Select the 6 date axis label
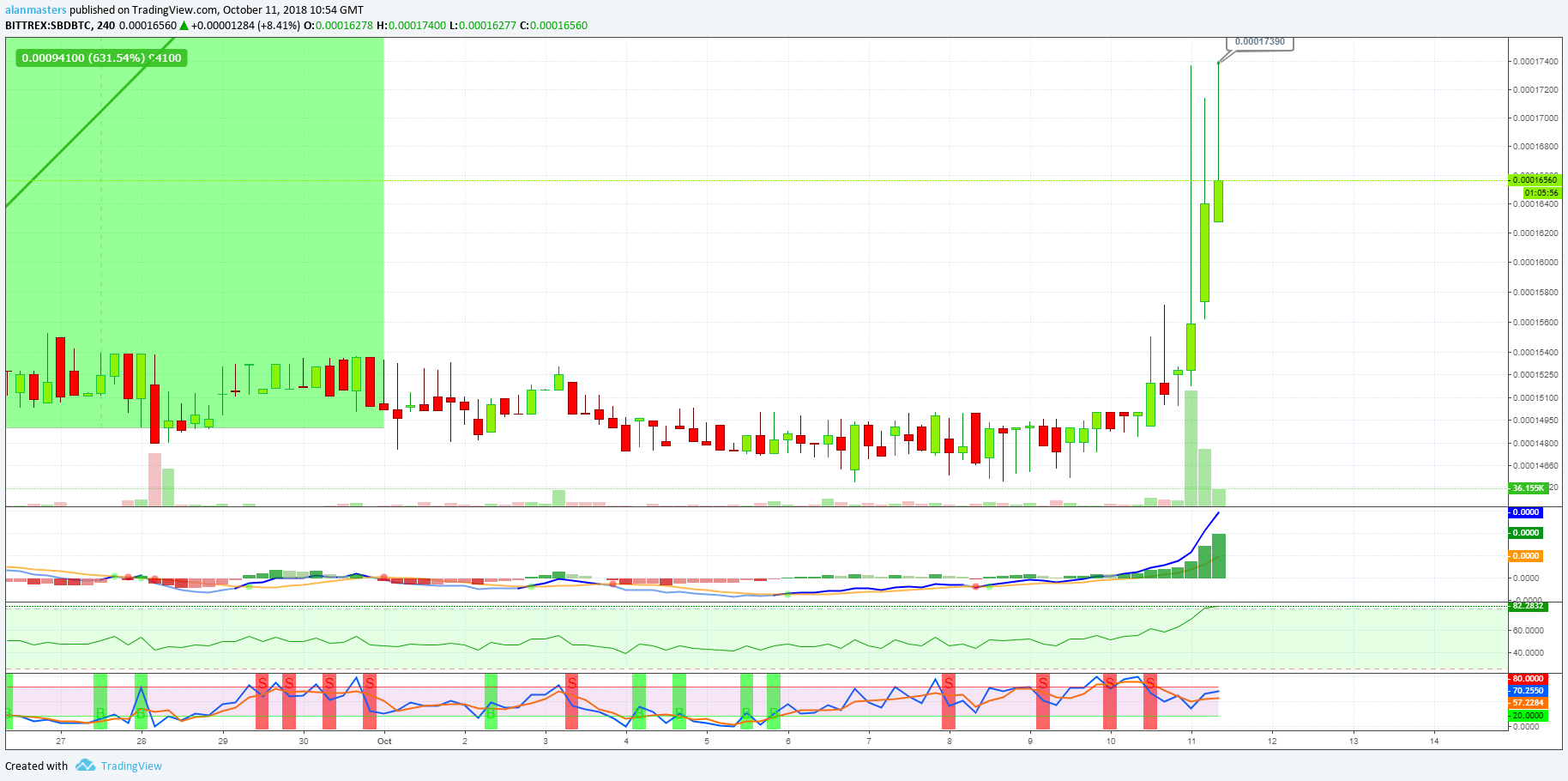The height and width of the screenshot is (781, 1568). tap(788, 742)
